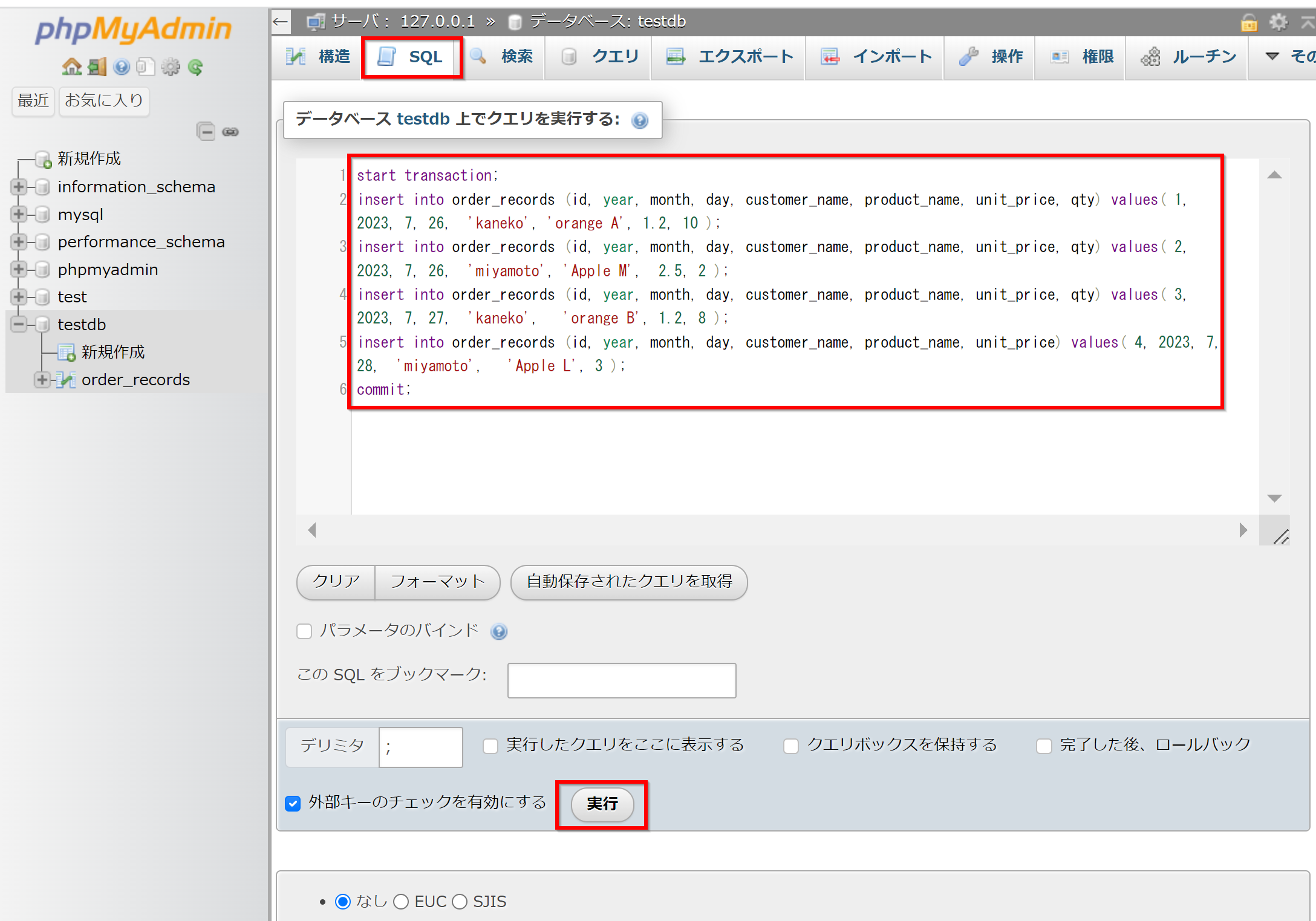Click query editor scroll down arrow

[x=1274, y=498]
